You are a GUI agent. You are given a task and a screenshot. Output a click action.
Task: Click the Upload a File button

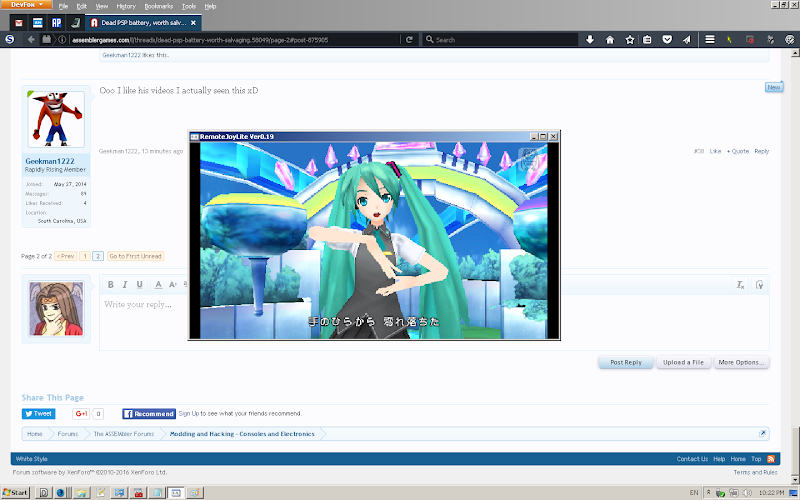click(683, 362)
